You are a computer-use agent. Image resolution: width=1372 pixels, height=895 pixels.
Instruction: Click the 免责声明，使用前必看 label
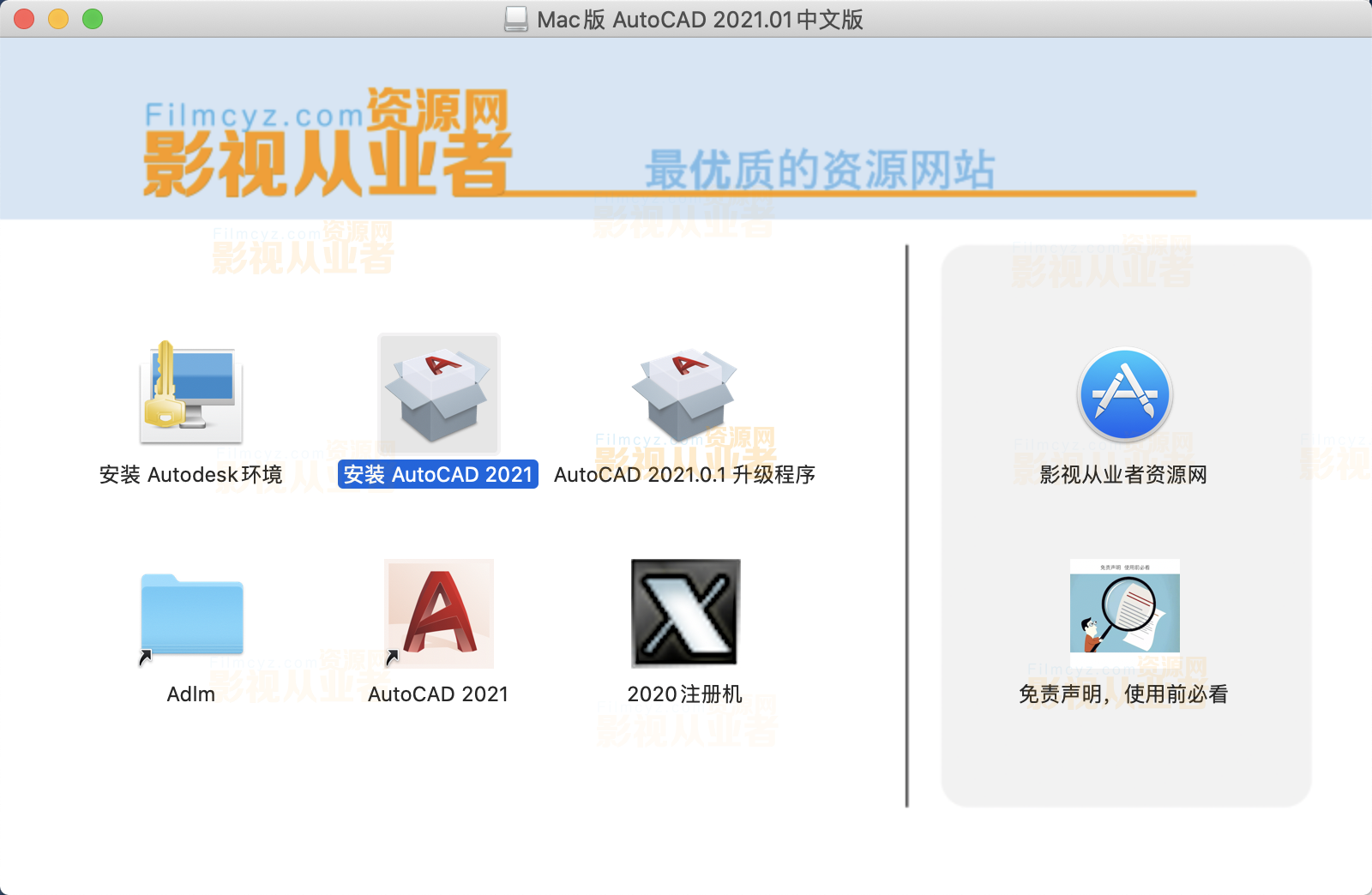1123,694
